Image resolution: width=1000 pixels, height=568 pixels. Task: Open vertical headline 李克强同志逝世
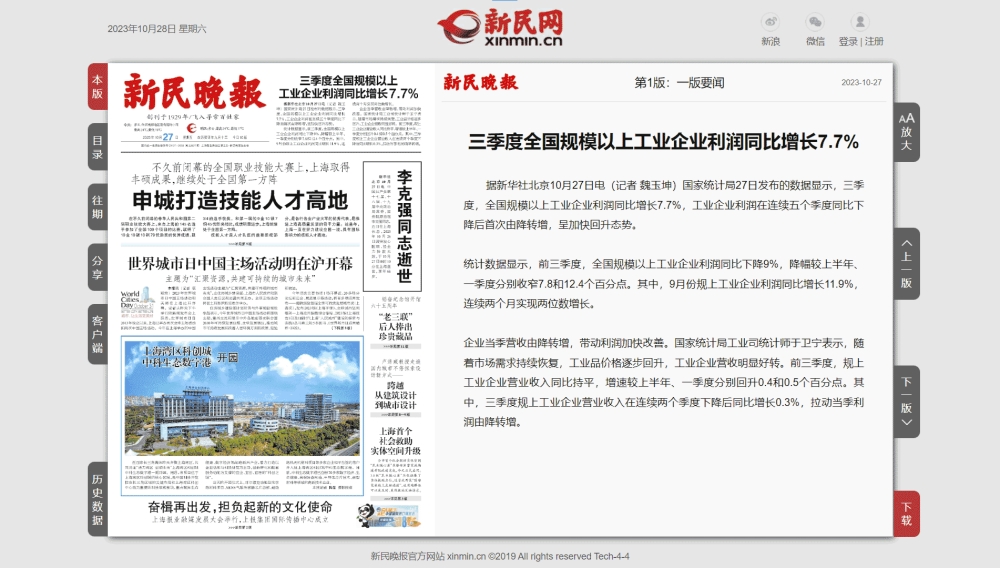(404, 226)
